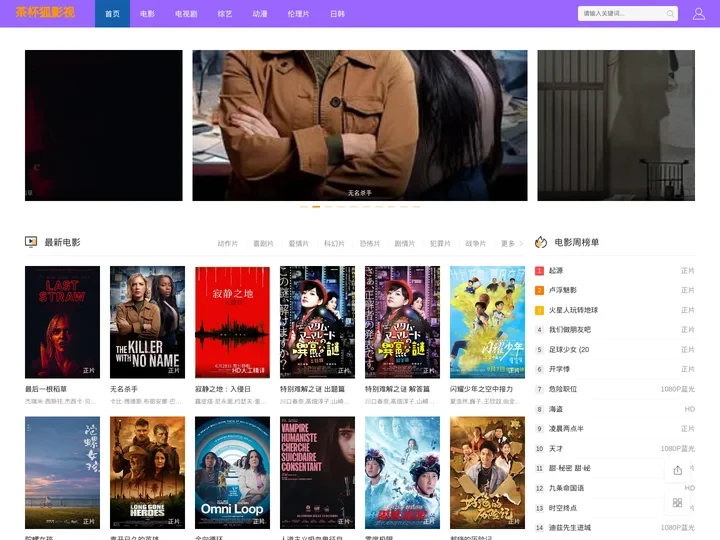Click the title 寂静之地：入侵日
Image resolution: width=720 pixels, height=540 pixels.
tap(223, 389)
